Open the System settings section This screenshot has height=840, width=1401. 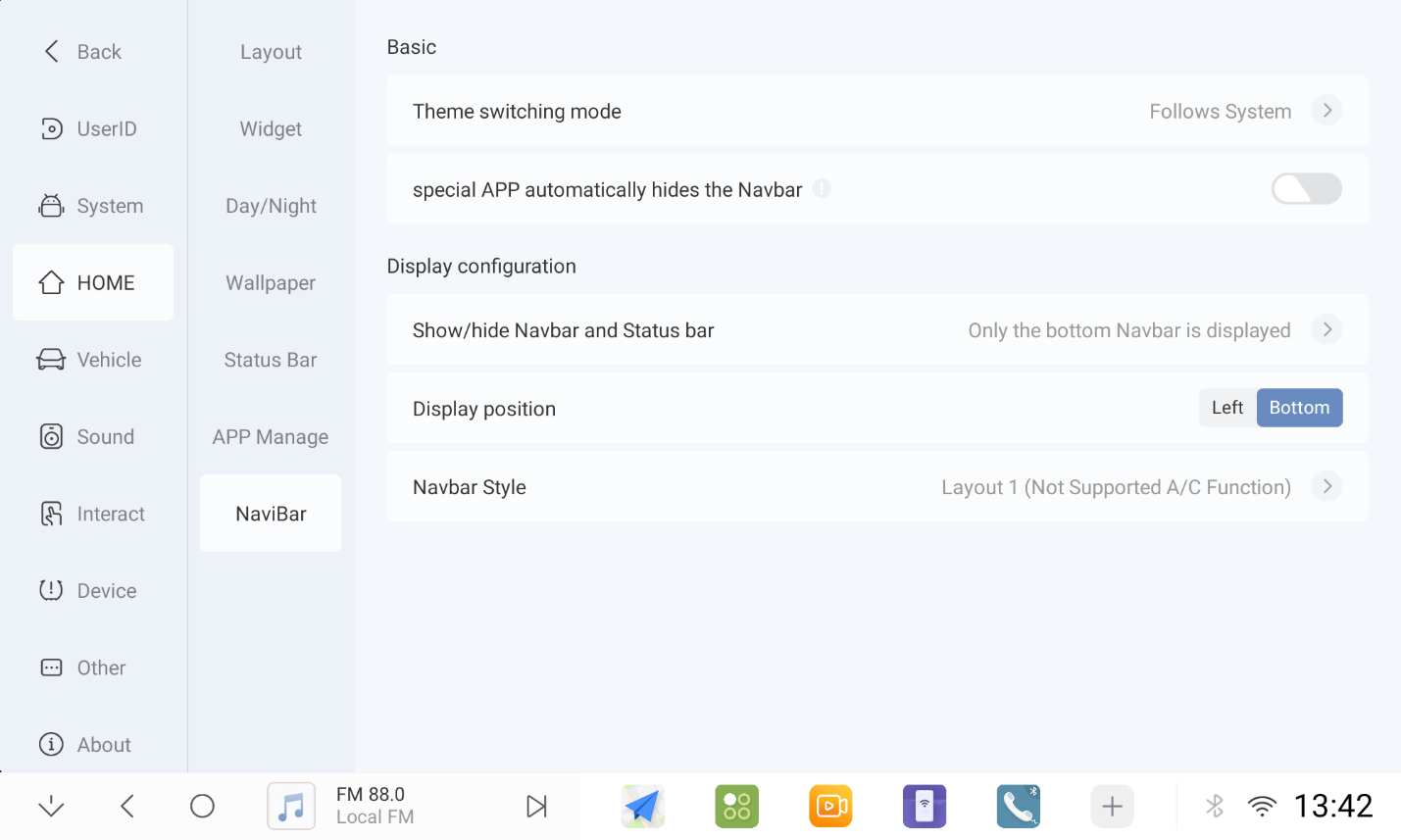click(93, 206)
